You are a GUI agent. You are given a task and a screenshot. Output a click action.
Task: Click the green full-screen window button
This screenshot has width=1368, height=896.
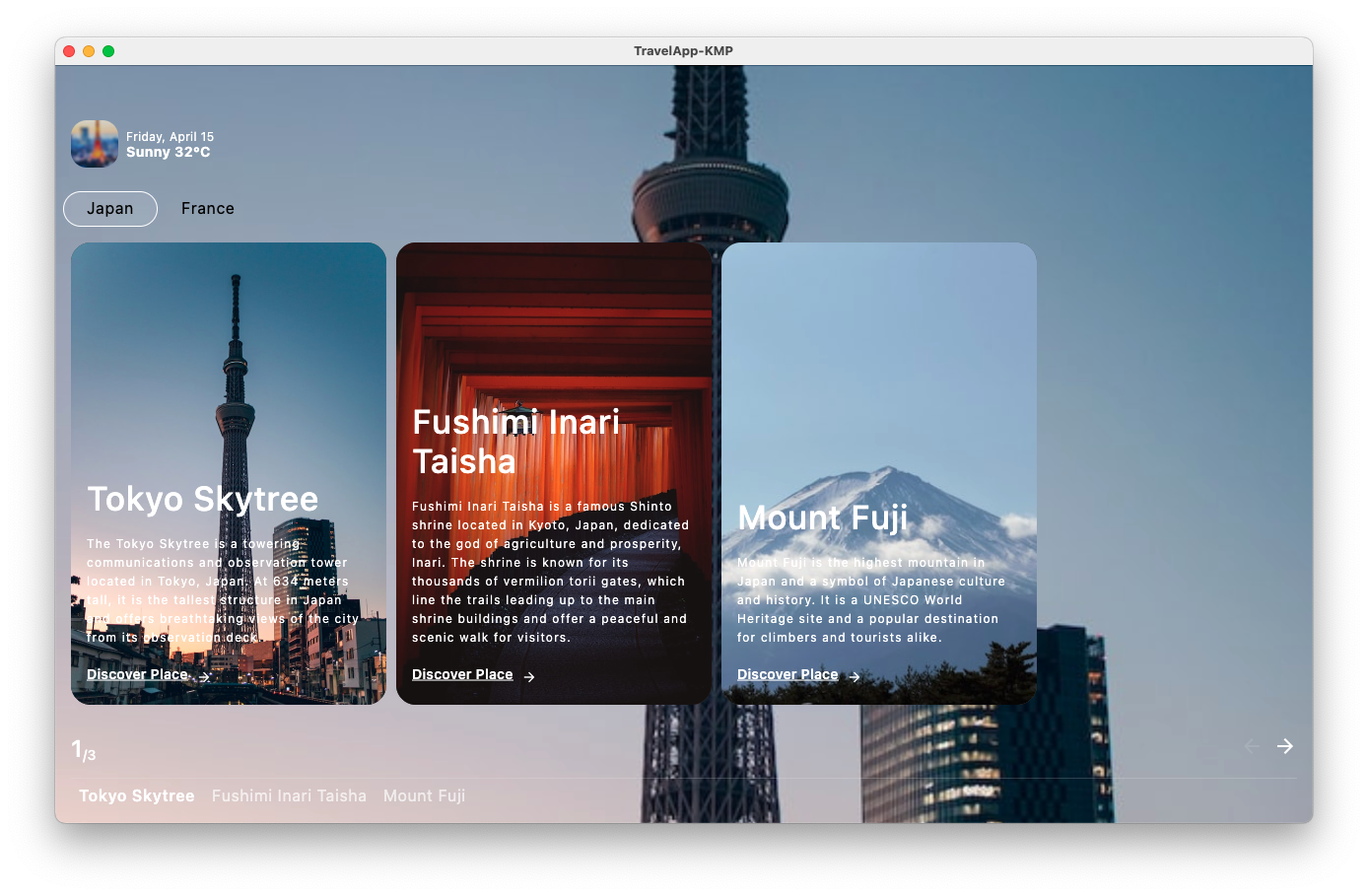(x=108, y=51)
